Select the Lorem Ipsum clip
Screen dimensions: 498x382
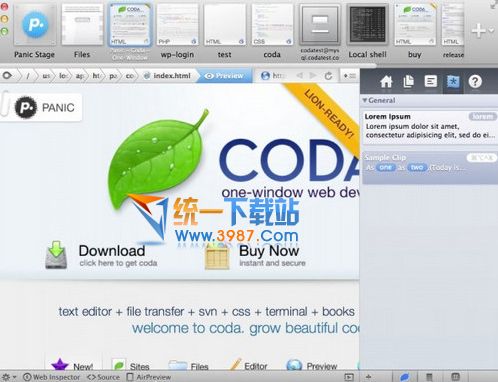point(429,126)
